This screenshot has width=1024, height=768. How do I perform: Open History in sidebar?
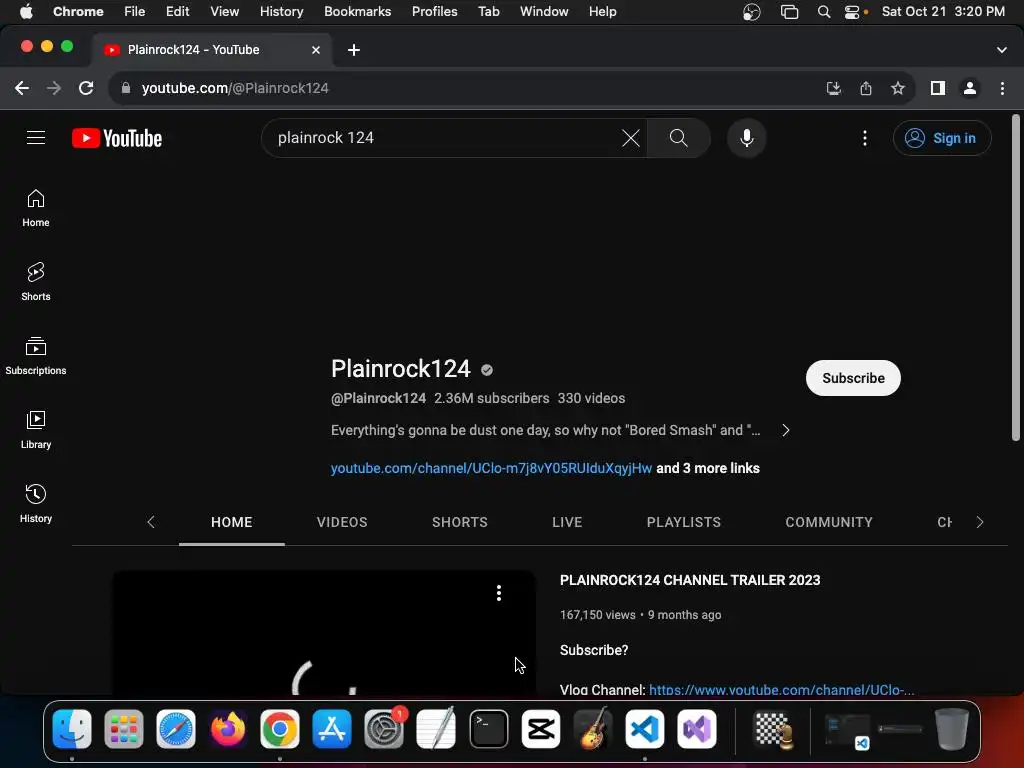pos(36,504)
